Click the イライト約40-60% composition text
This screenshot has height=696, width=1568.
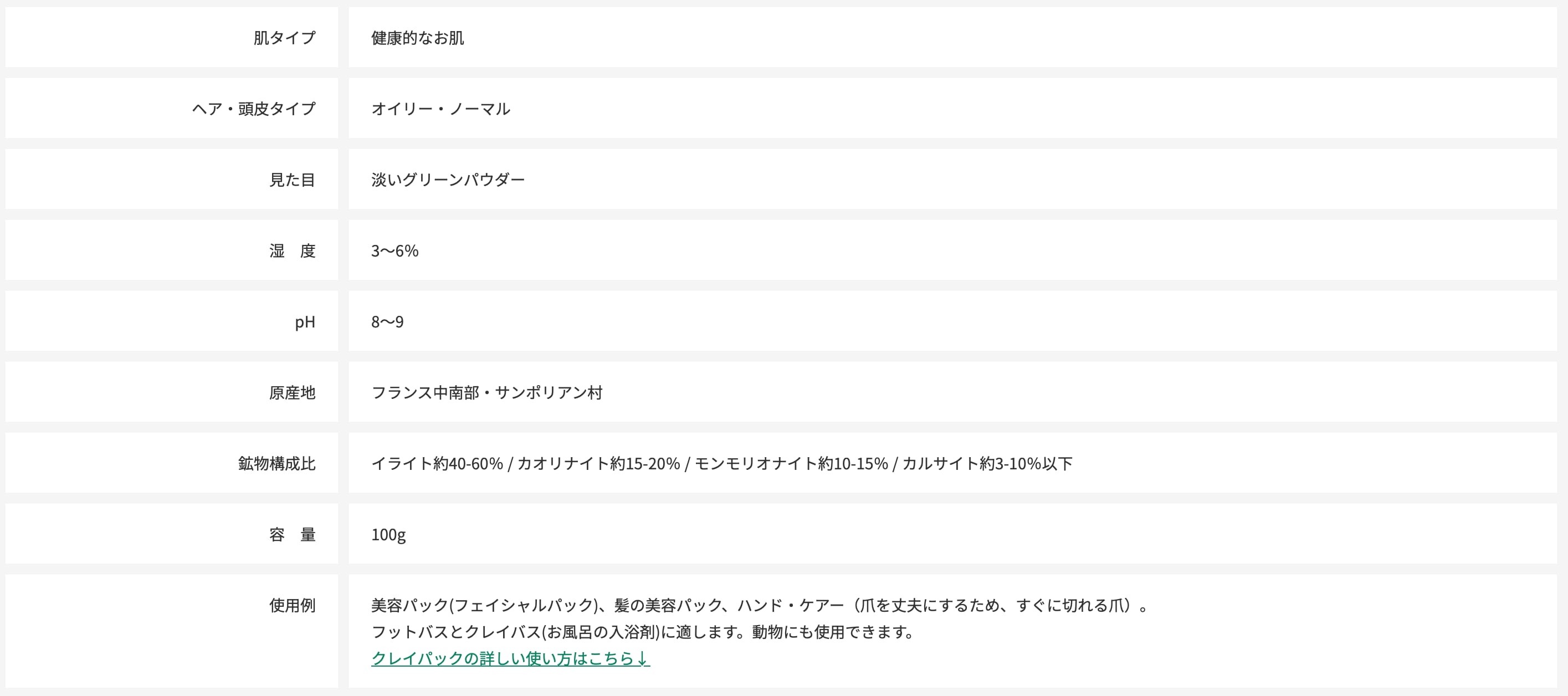(x=437, y=463)
